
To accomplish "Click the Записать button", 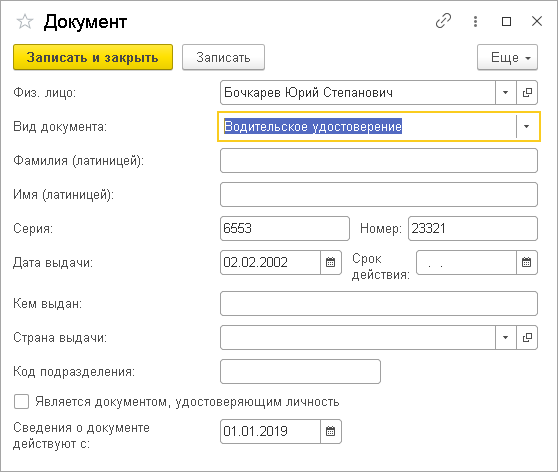I will click(223, 57).
